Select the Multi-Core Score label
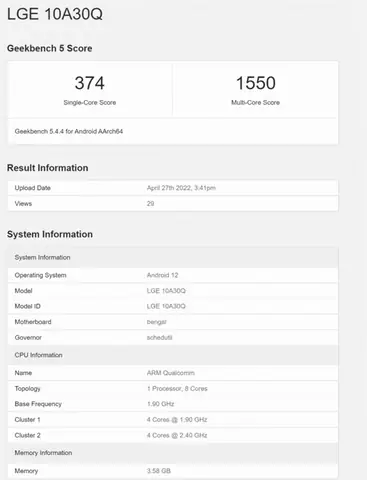 click(x=255, y=103)
